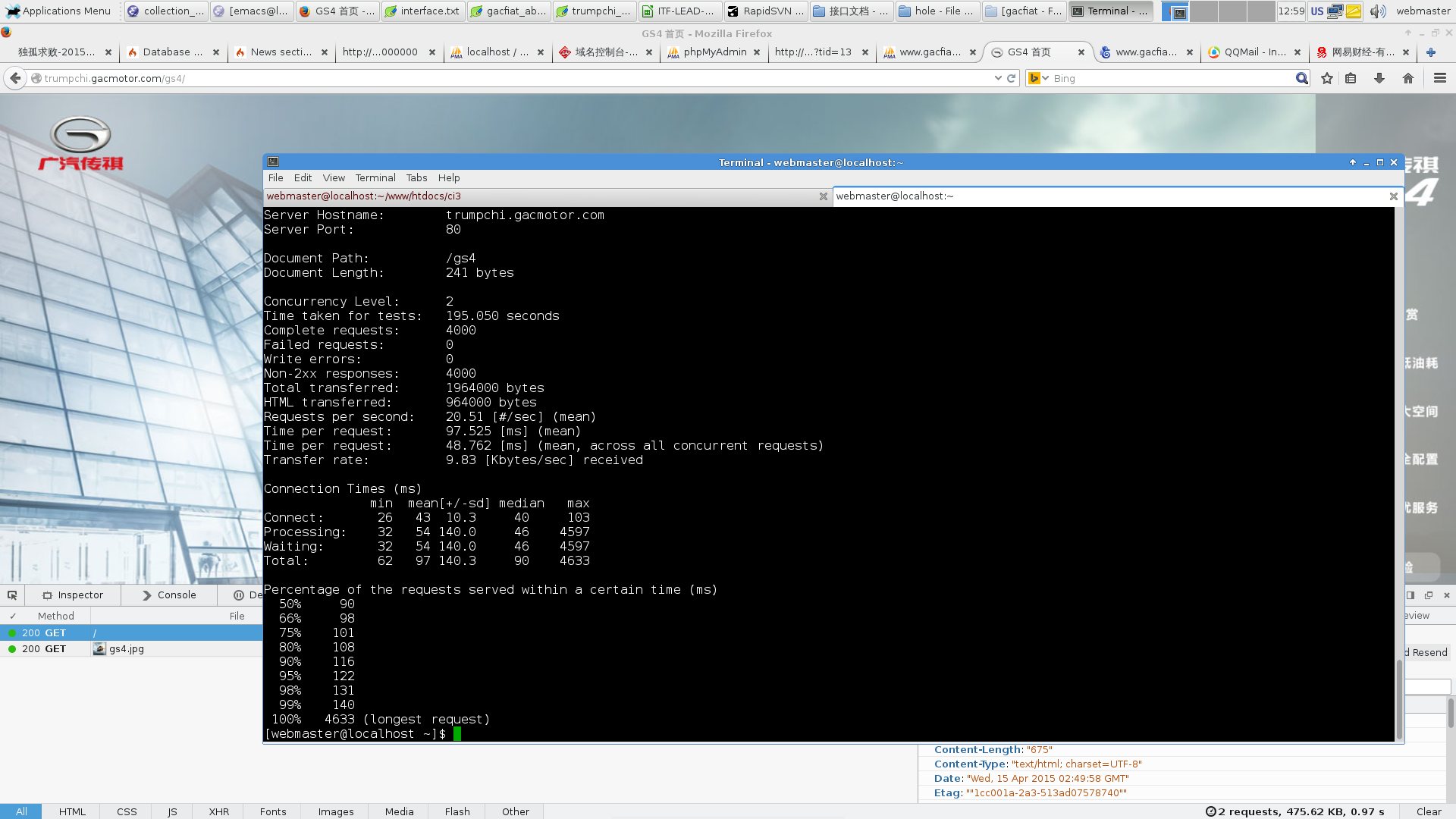This screenshot has height=819, width=1456.
Task: Click the US keyboard layout indicator
Action: (x=1317, y=11)
